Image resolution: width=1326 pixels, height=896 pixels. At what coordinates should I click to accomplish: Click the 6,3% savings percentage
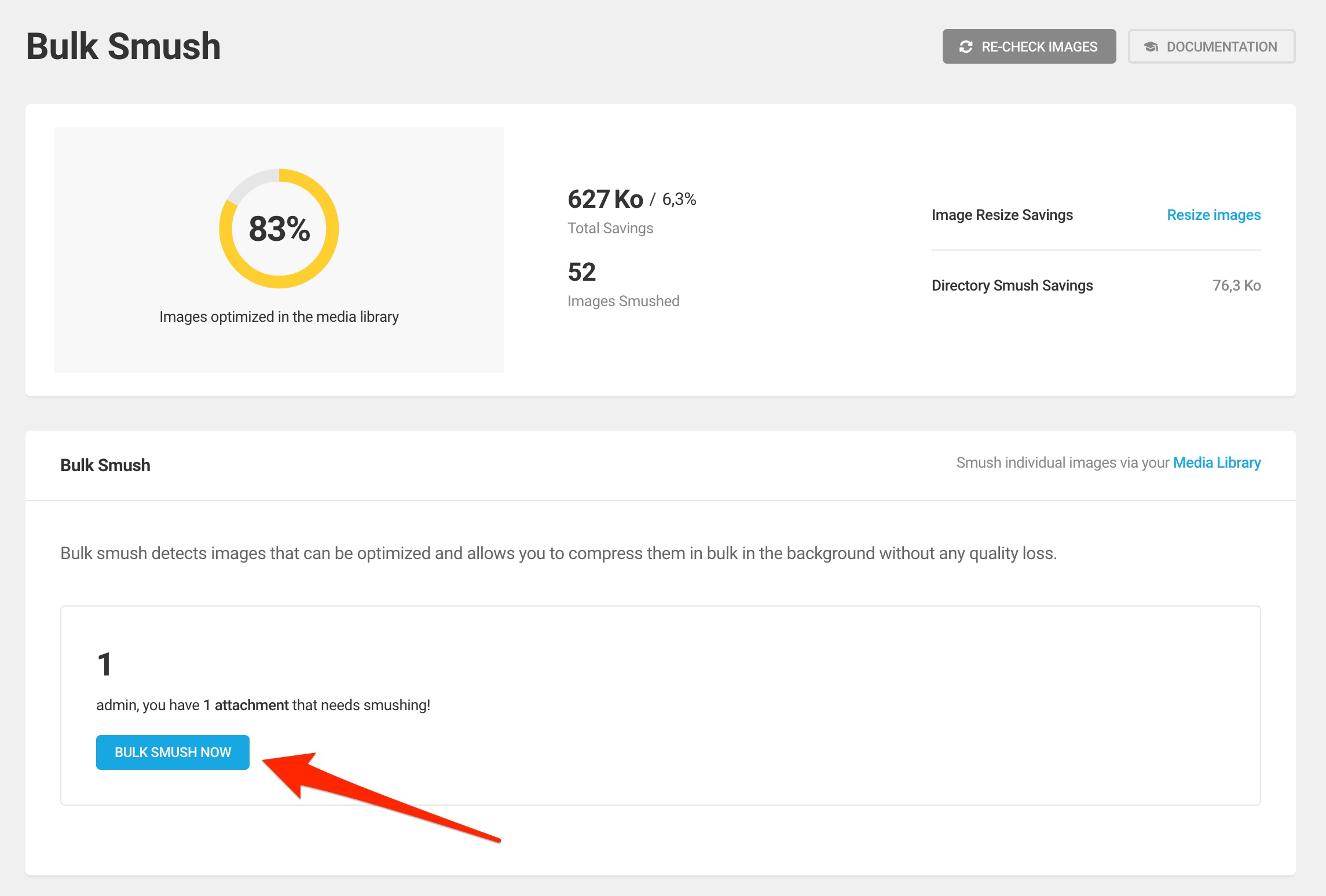[x=679, y=199]
